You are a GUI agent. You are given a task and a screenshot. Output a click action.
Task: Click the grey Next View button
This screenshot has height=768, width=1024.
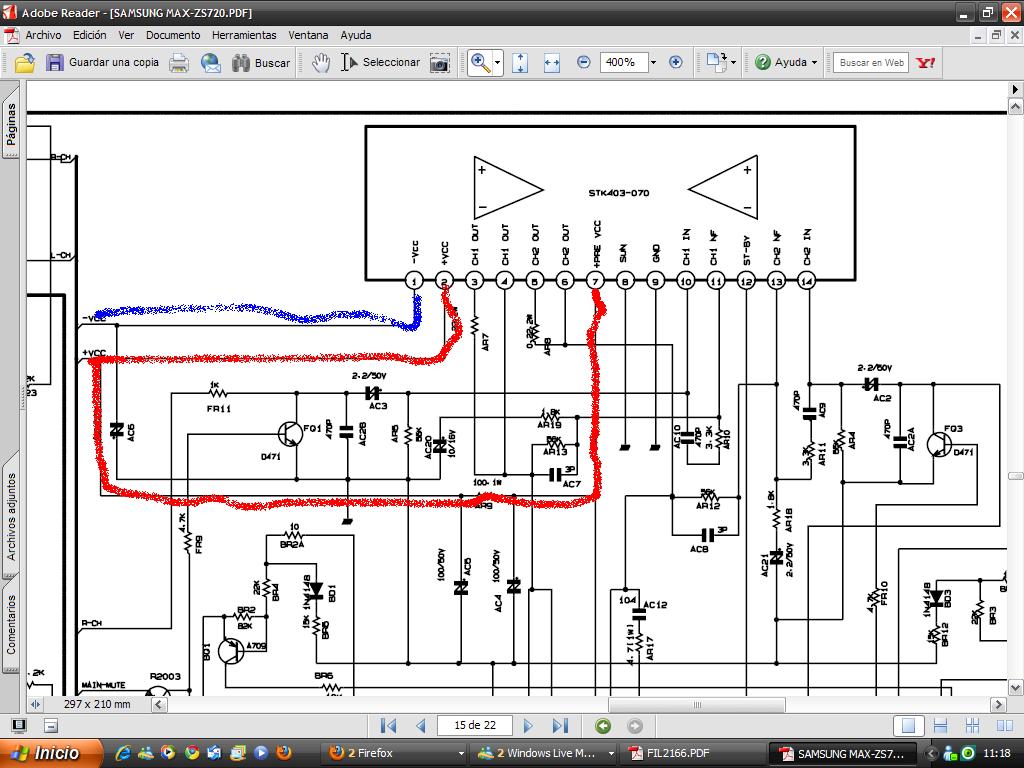pyautogui.click(x=635, y=726)
